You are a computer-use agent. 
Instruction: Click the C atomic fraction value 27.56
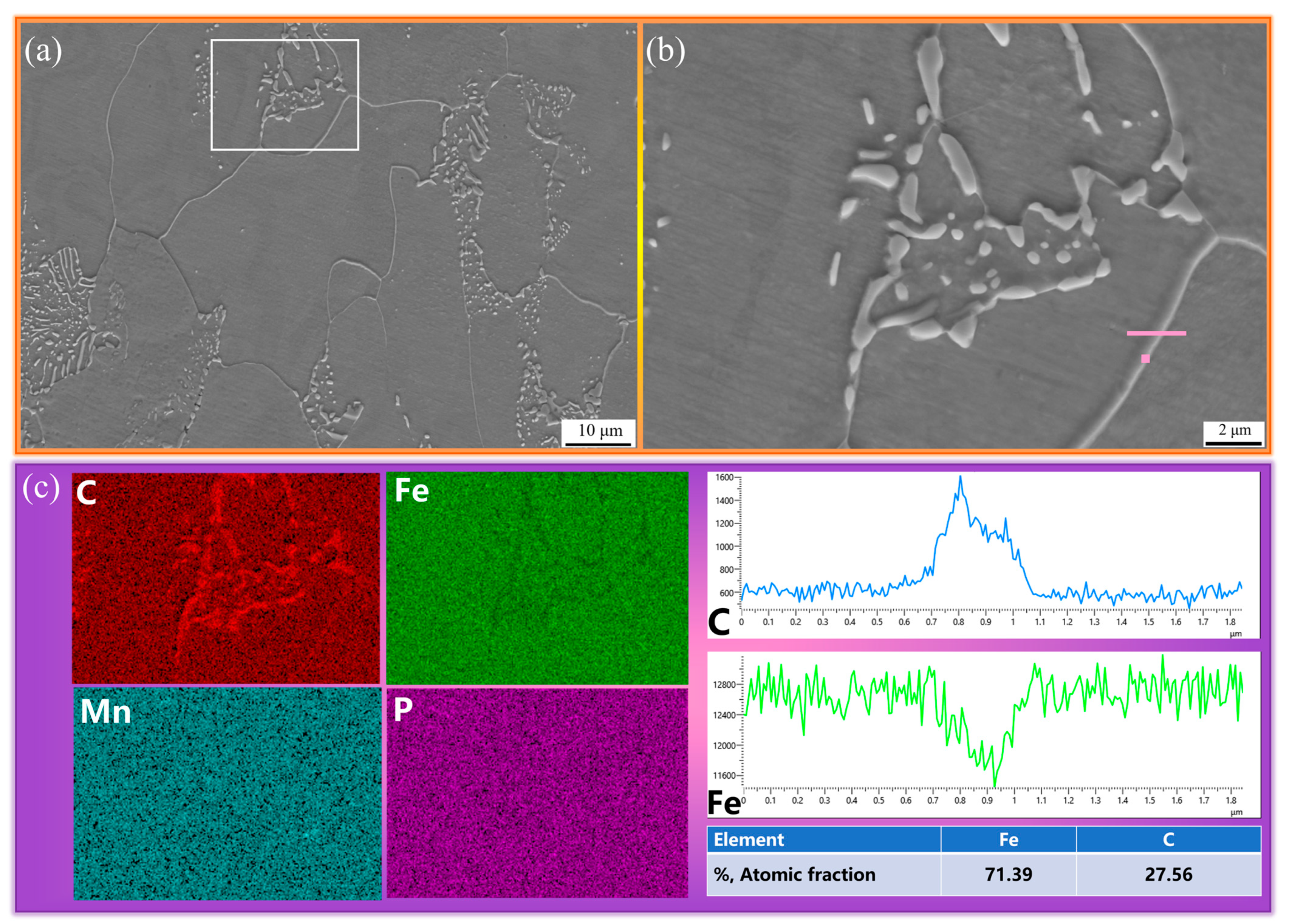coord(1169,874)
